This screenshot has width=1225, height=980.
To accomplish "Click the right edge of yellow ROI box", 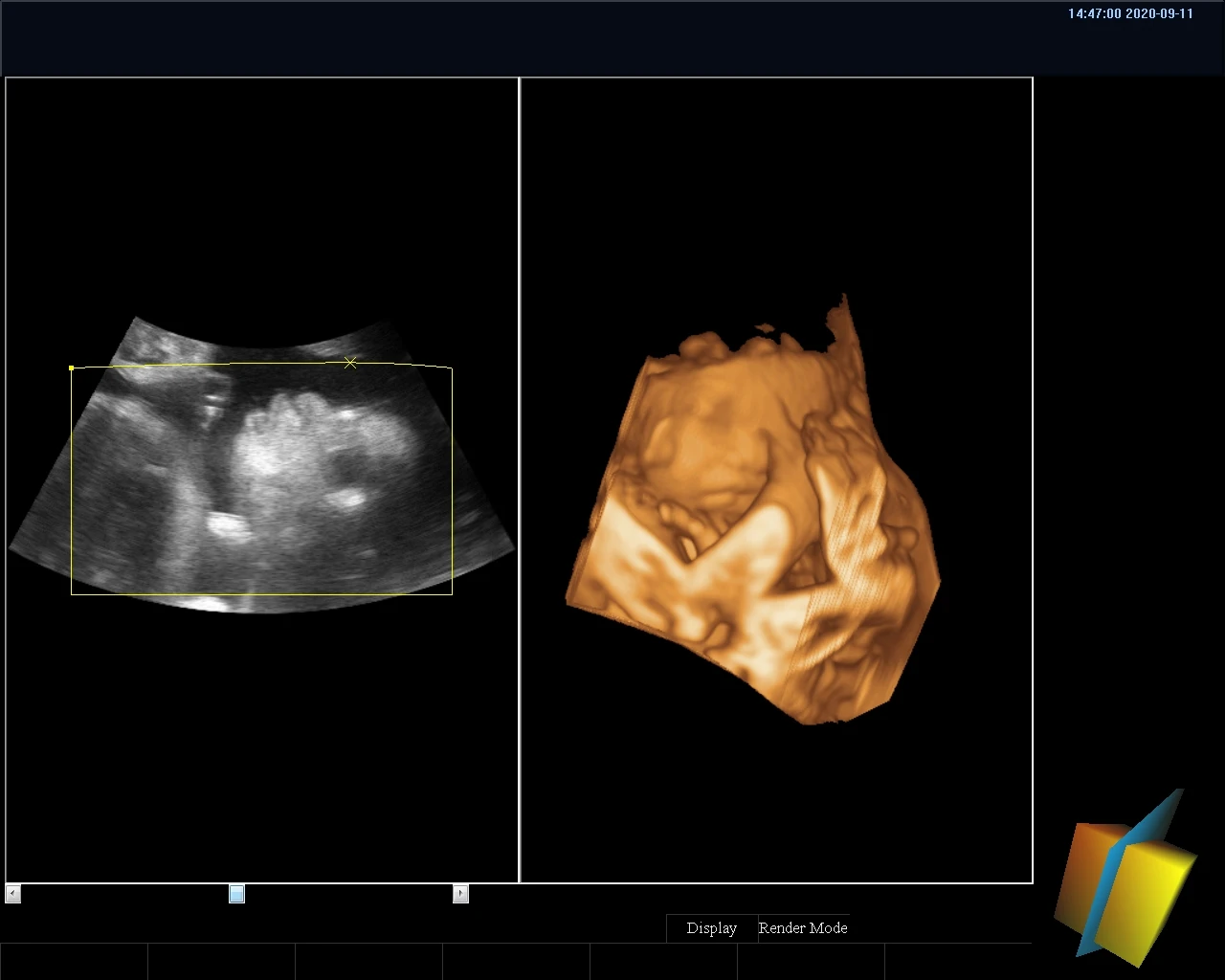I will pyautogui.click(x=452, y=479).
